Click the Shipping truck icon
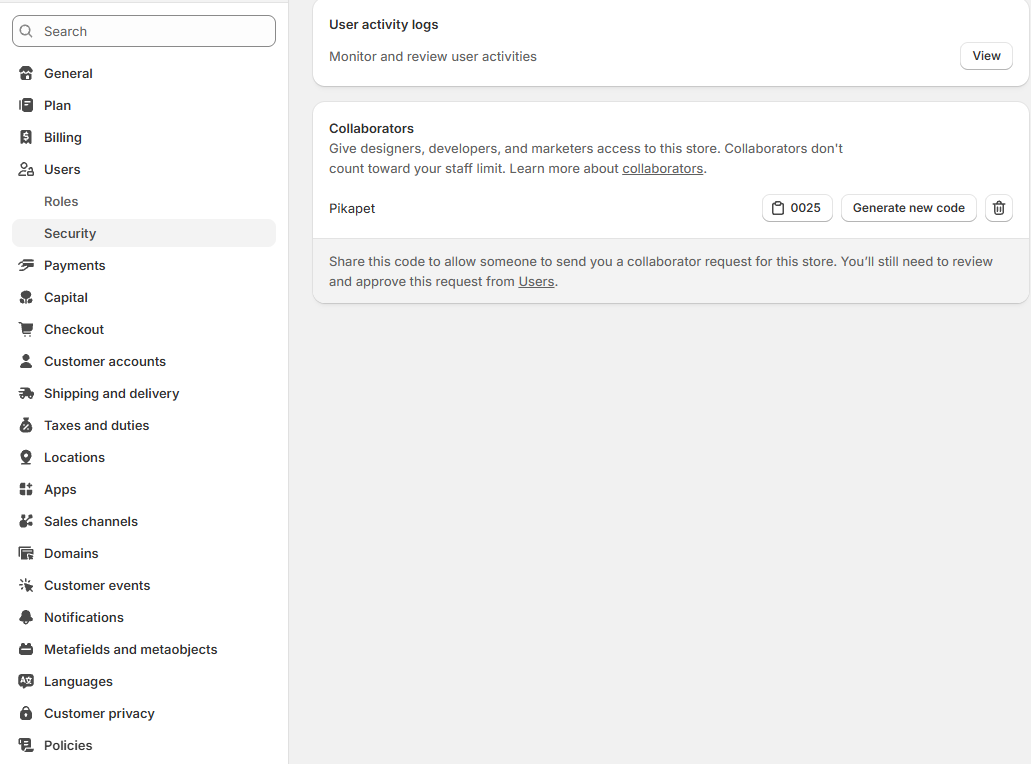 [x=26, y=393]
